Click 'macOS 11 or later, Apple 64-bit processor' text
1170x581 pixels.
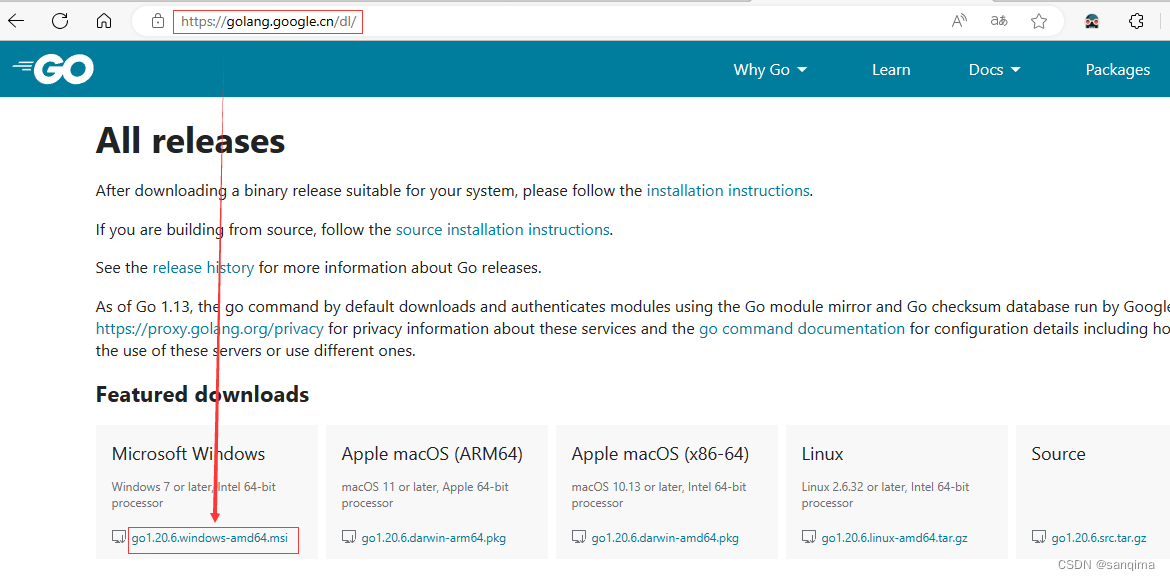point(425,494)
